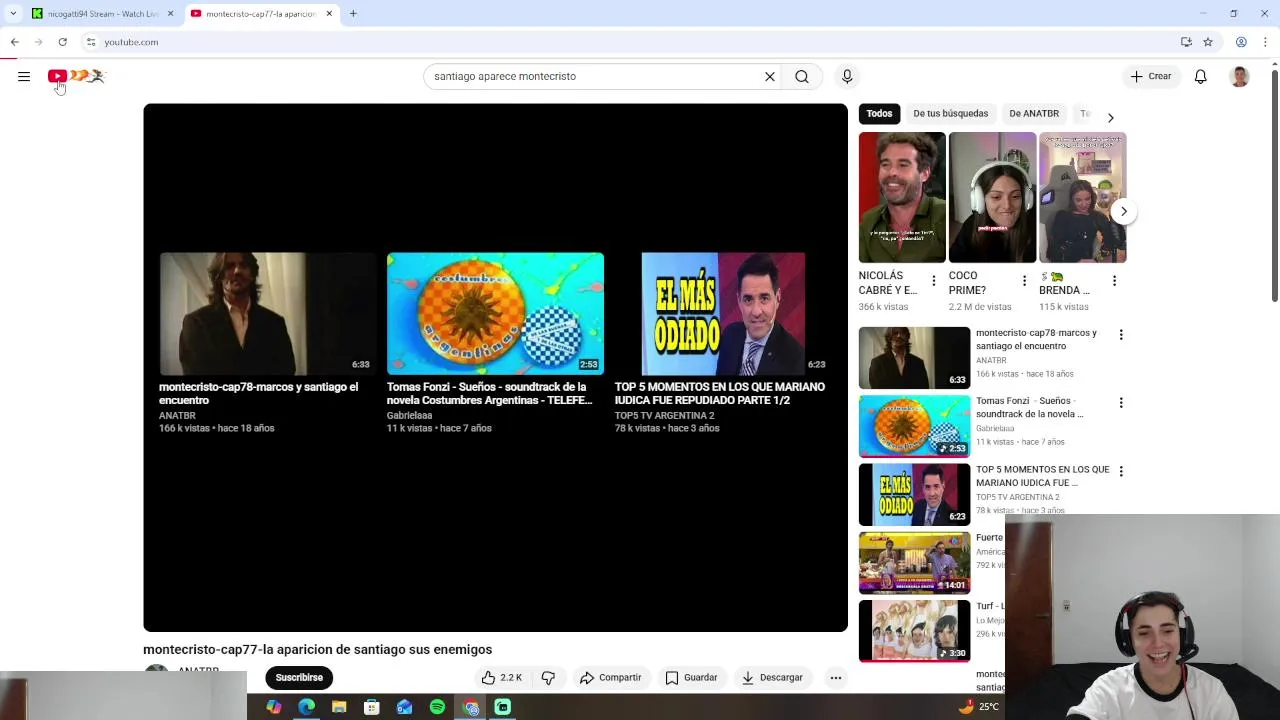This screenshot has width=1280, height=720.
Task: Open the sidebar Turf 3:30 video thumbnail
Action: pyautogui.click(x=914, y=631)
